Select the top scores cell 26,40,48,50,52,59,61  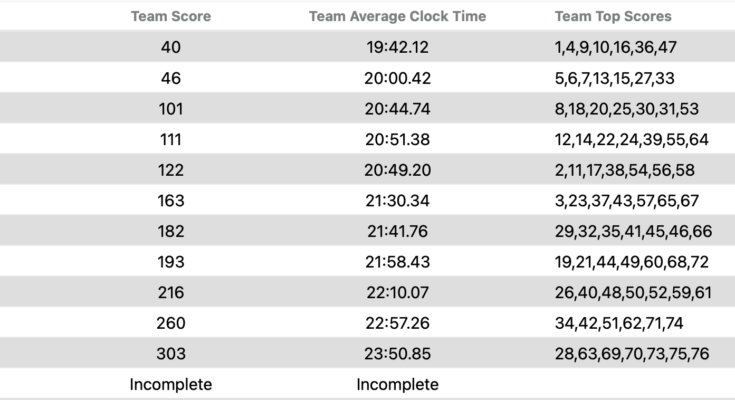tap(632, 292)
